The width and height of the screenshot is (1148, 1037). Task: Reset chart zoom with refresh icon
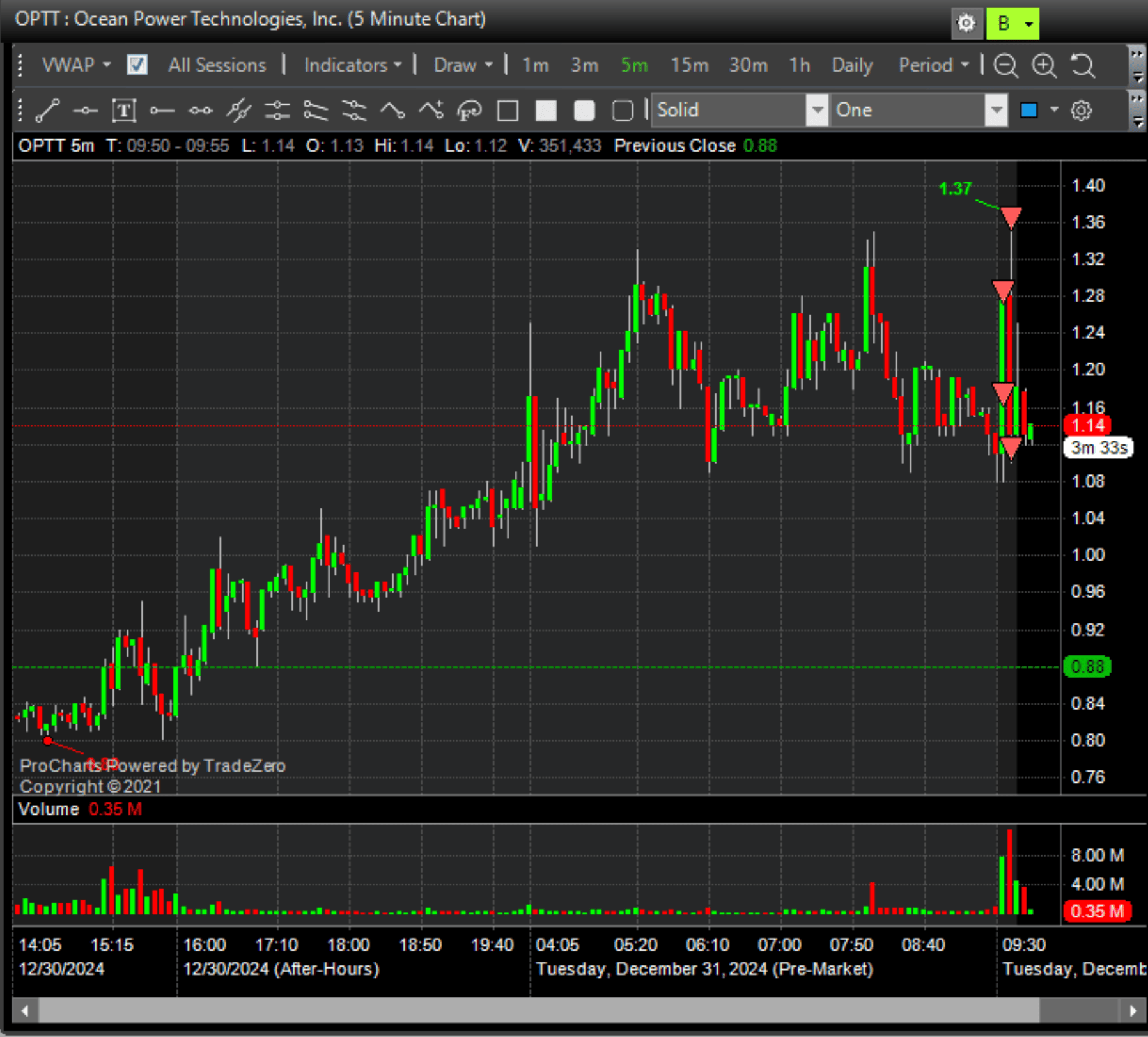tap(1082, 65)
